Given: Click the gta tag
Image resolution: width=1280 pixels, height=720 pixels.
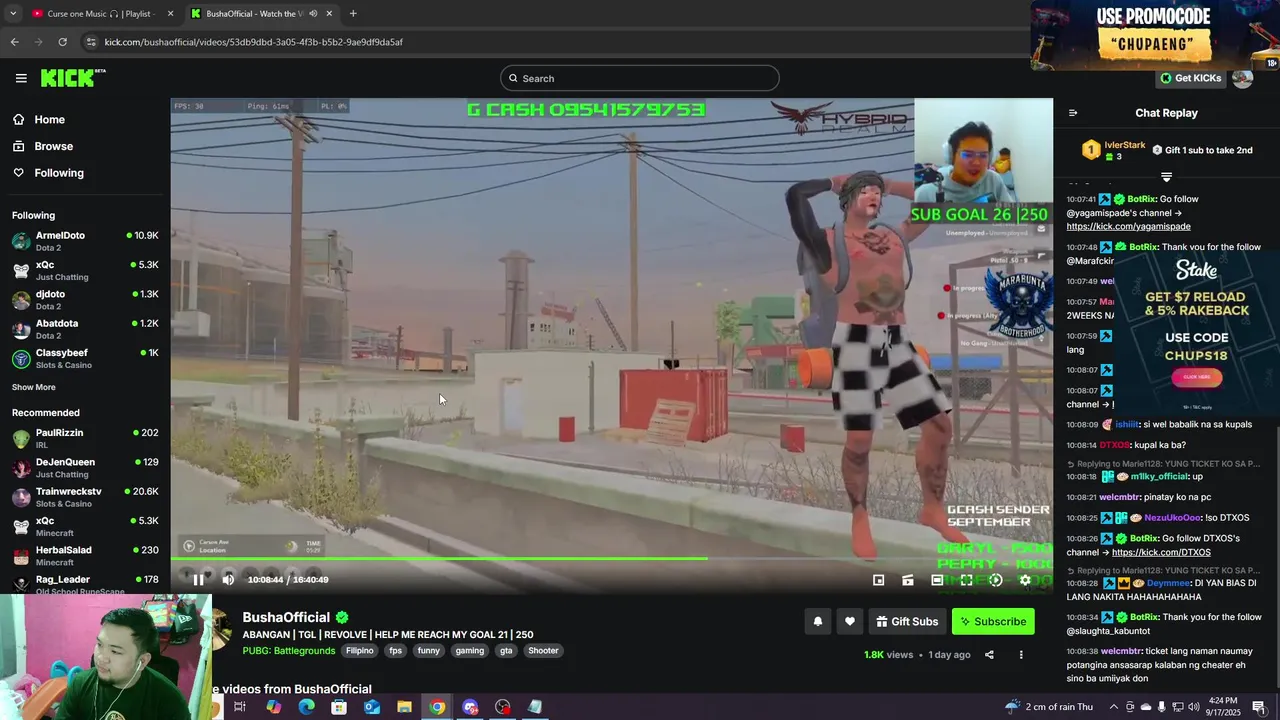Looking at the screenshot, I should (x=506, y=651).
